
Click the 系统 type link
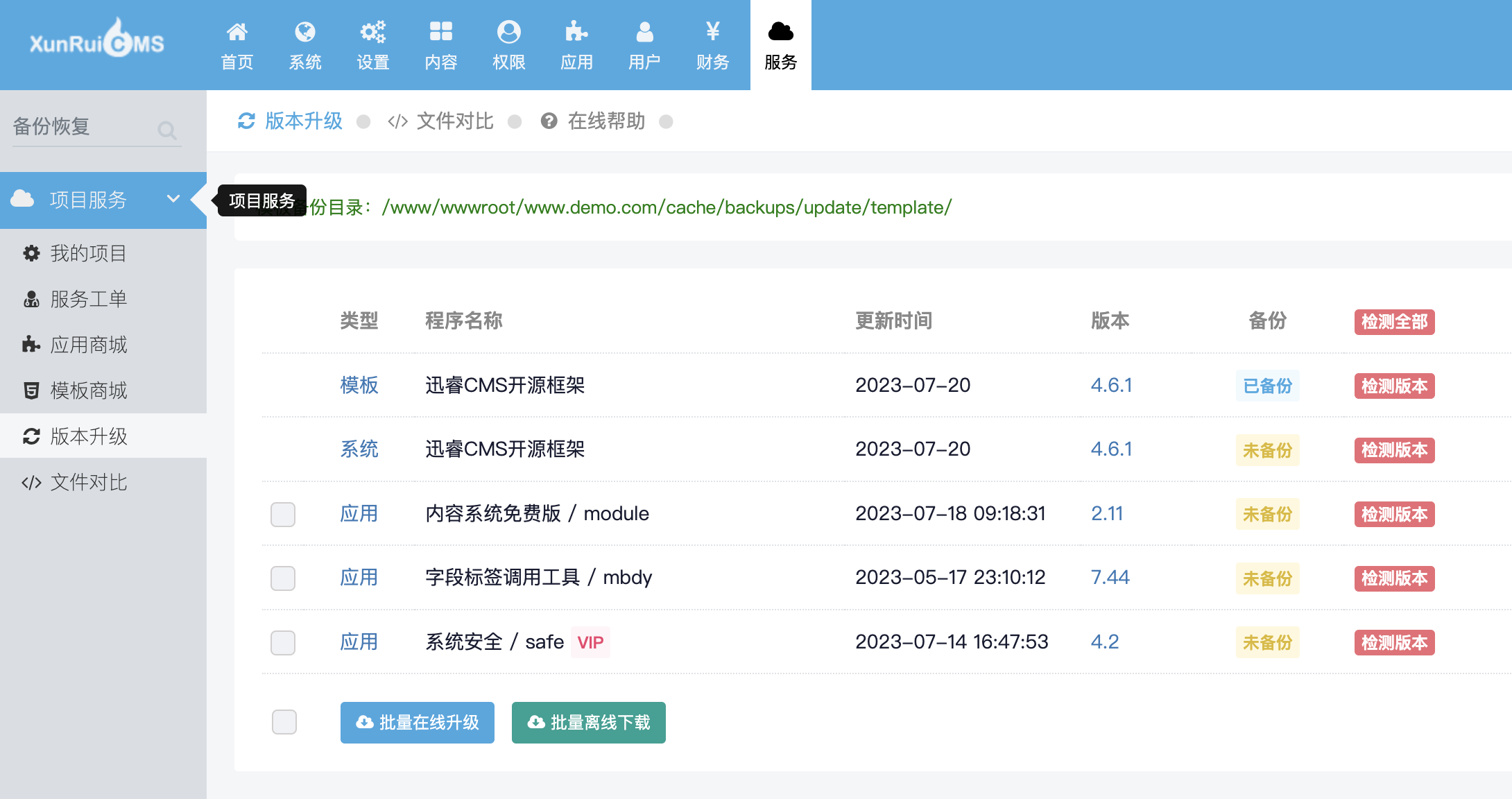coord(359,449)
